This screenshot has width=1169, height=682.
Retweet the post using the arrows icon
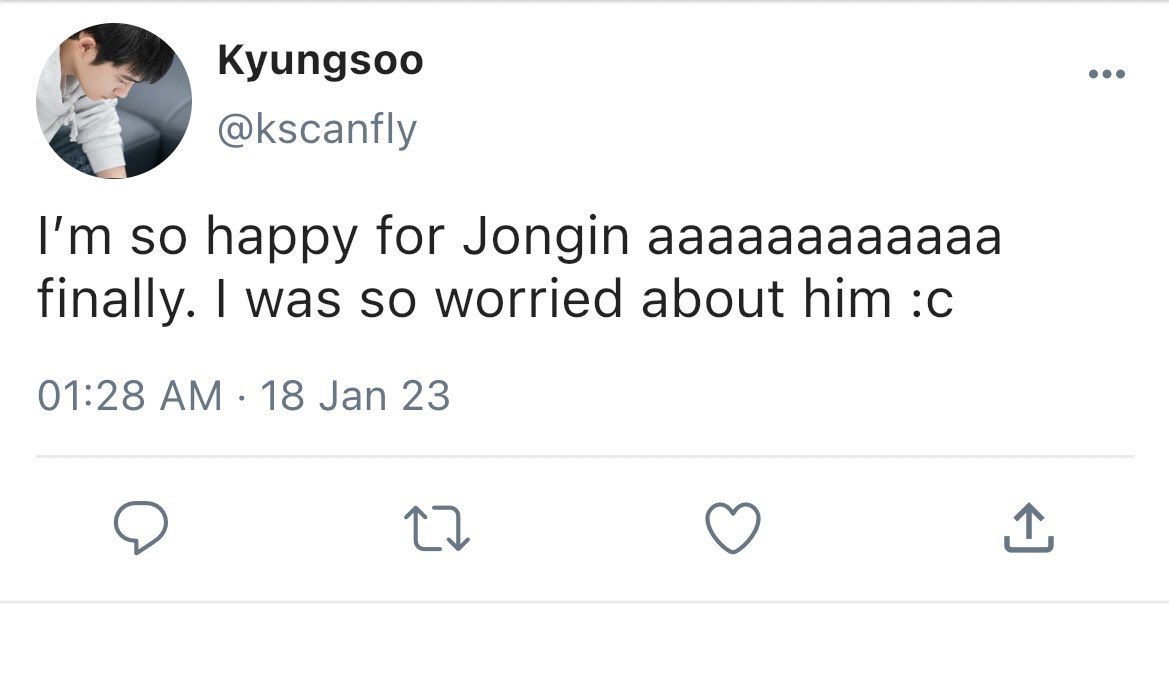[437, 528]
